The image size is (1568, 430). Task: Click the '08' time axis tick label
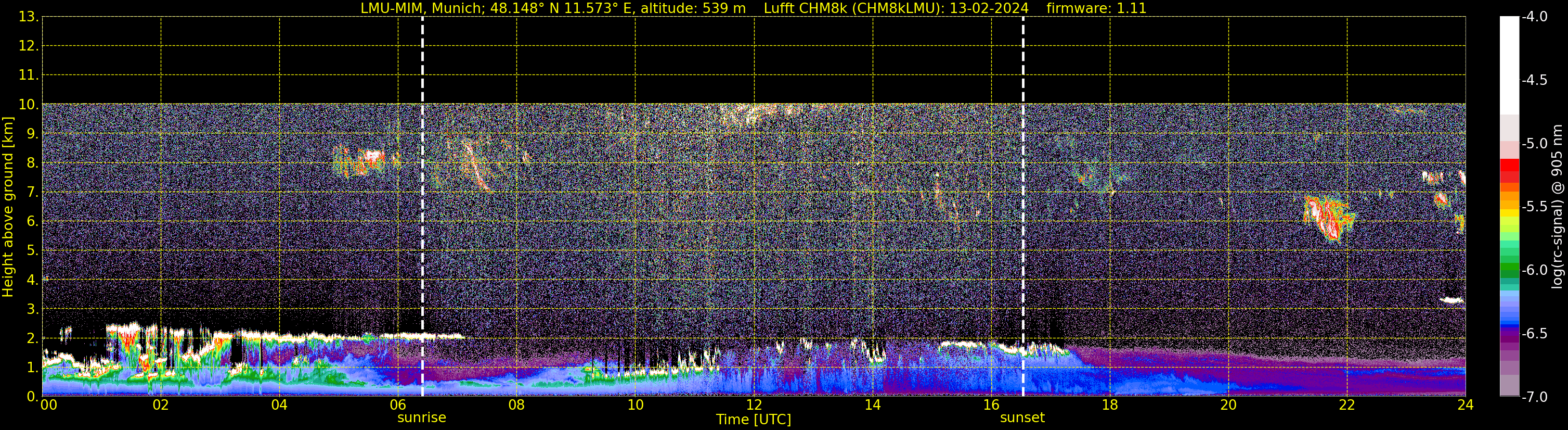(517, 405)
